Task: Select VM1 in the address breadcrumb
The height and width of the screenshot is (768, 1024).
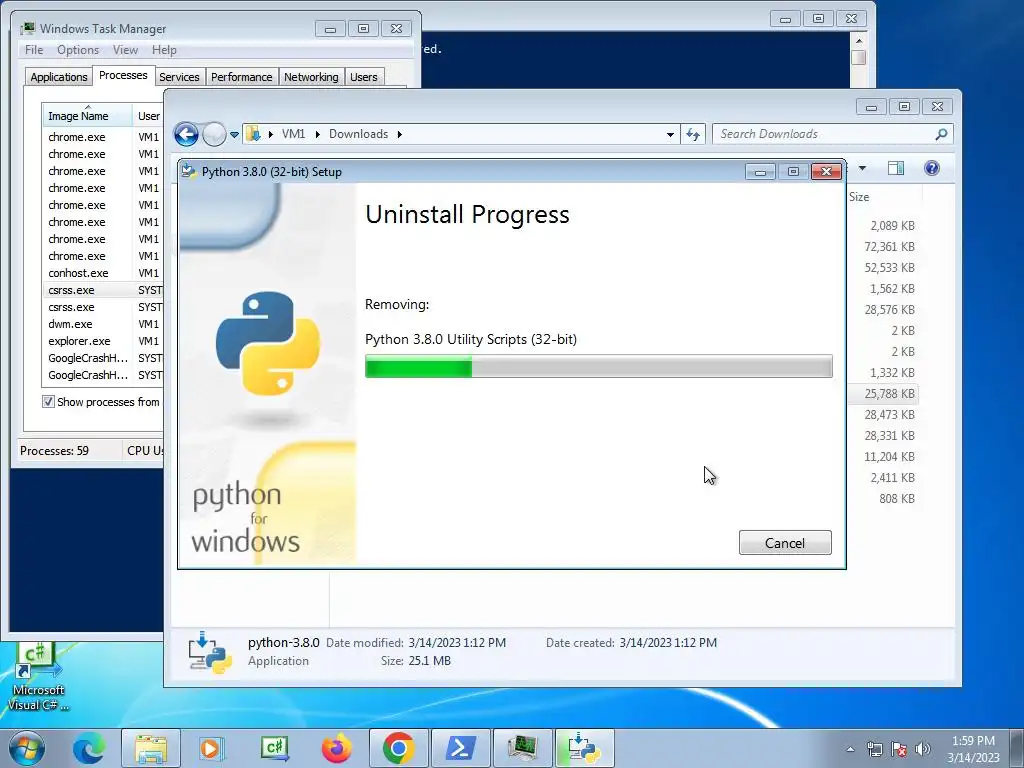Action: click(x=293, y=134)
